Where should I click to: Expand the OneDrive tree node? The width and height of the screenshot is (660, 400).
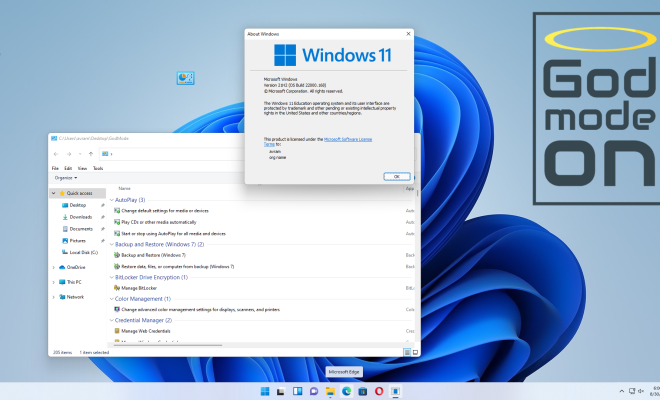pyautogui.click(x=53, y=267)
